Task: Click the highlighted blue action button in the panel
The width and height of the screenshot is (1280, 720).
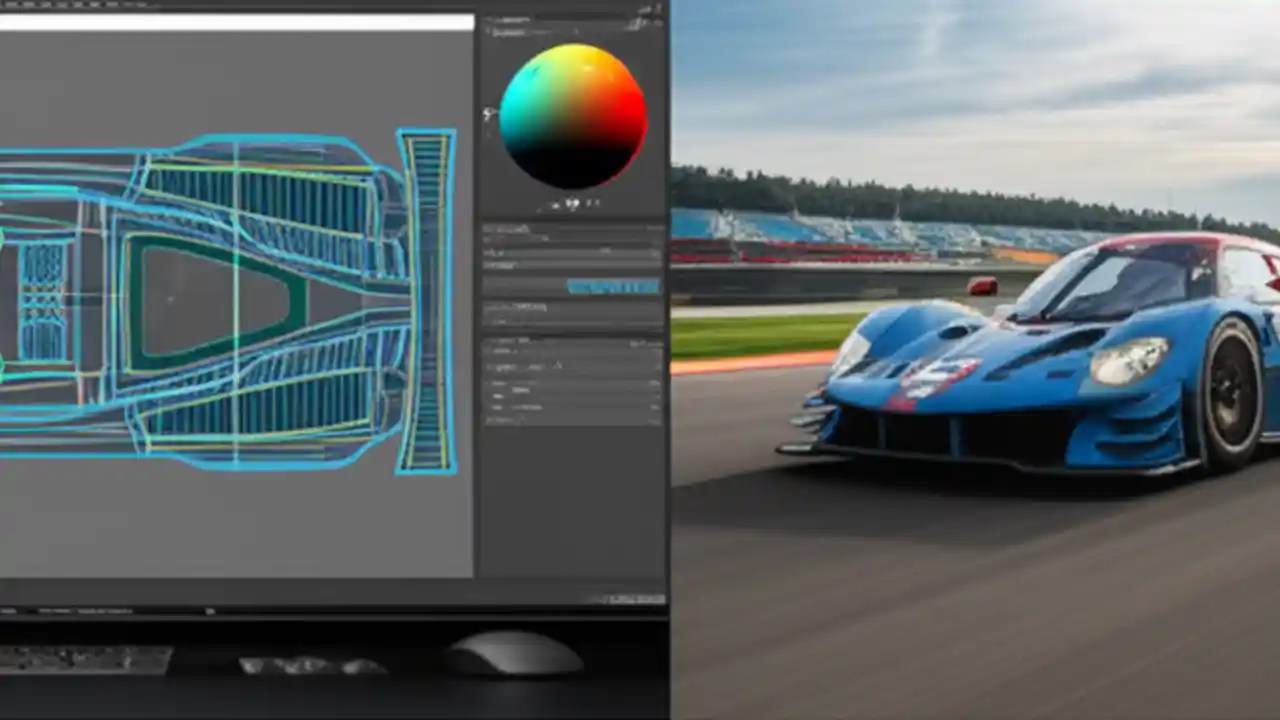Action: coord(613,285)
